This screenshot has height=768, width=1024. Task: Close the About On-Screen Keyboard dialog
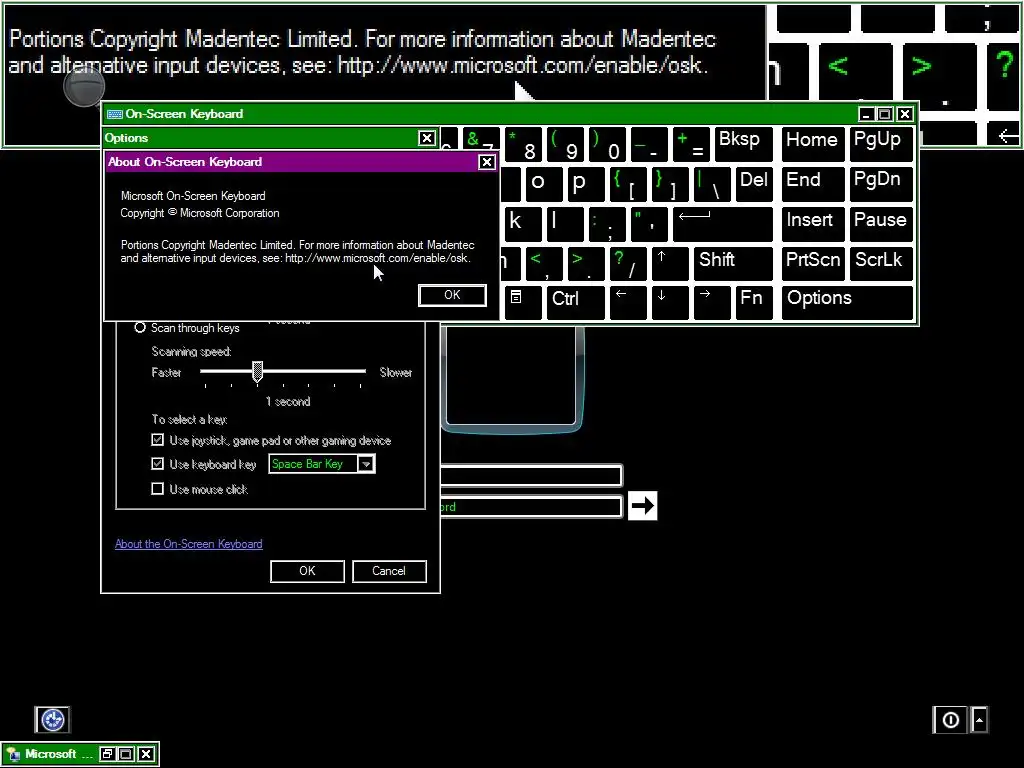(x=487, y=162)
